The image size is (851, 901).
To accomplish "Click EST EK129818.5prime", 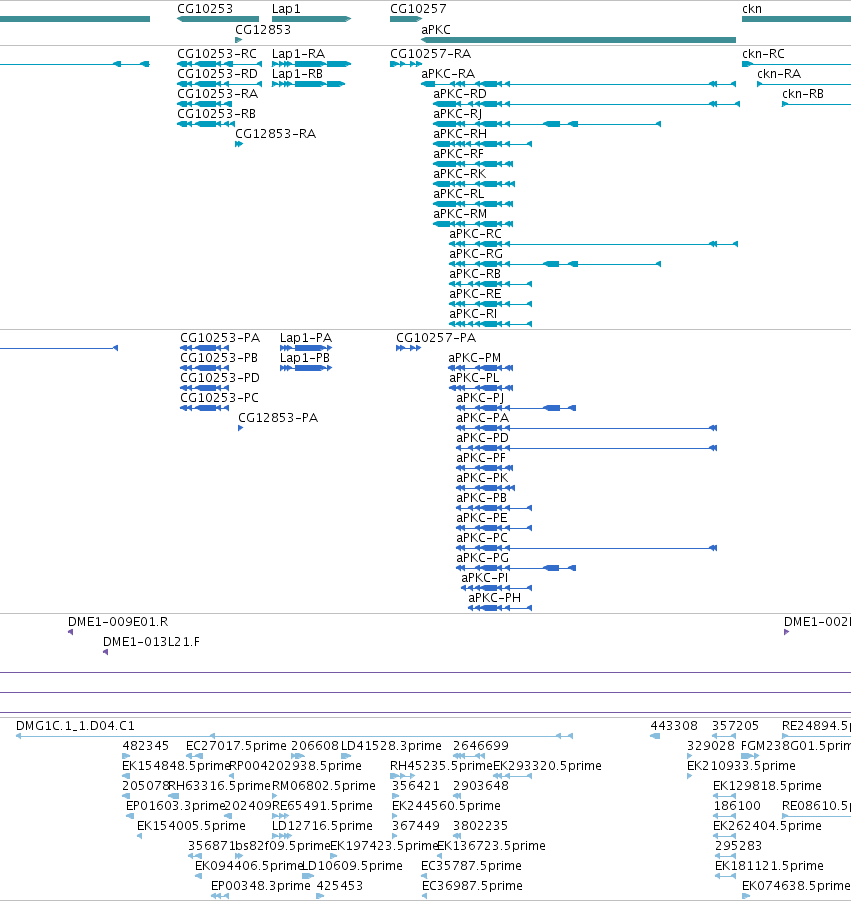I will [x=725, y=796].
